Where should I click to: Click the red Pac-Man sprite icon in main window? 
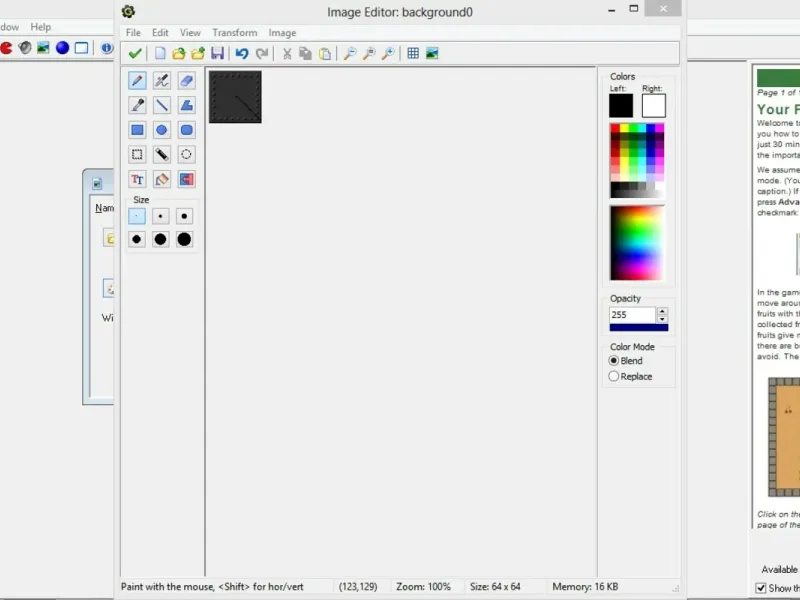(x=6, y=48)
